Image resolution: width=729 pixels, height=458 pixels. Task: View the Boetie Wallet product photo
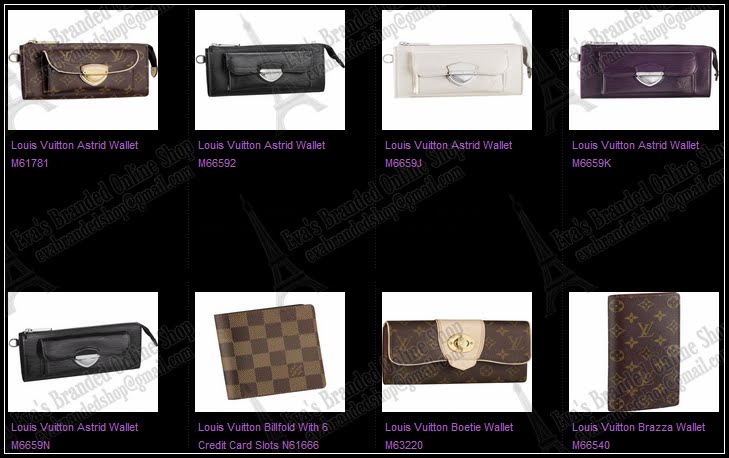click(457, 352)
